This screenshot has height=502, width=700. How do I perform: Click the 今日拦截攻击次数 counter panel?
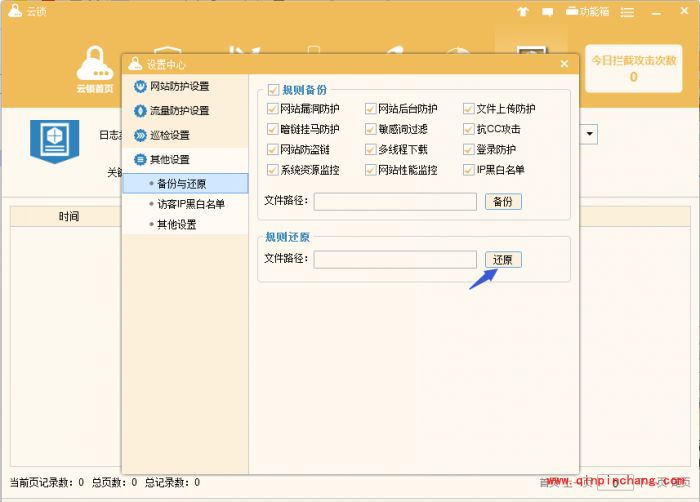[x=633, y=68]
